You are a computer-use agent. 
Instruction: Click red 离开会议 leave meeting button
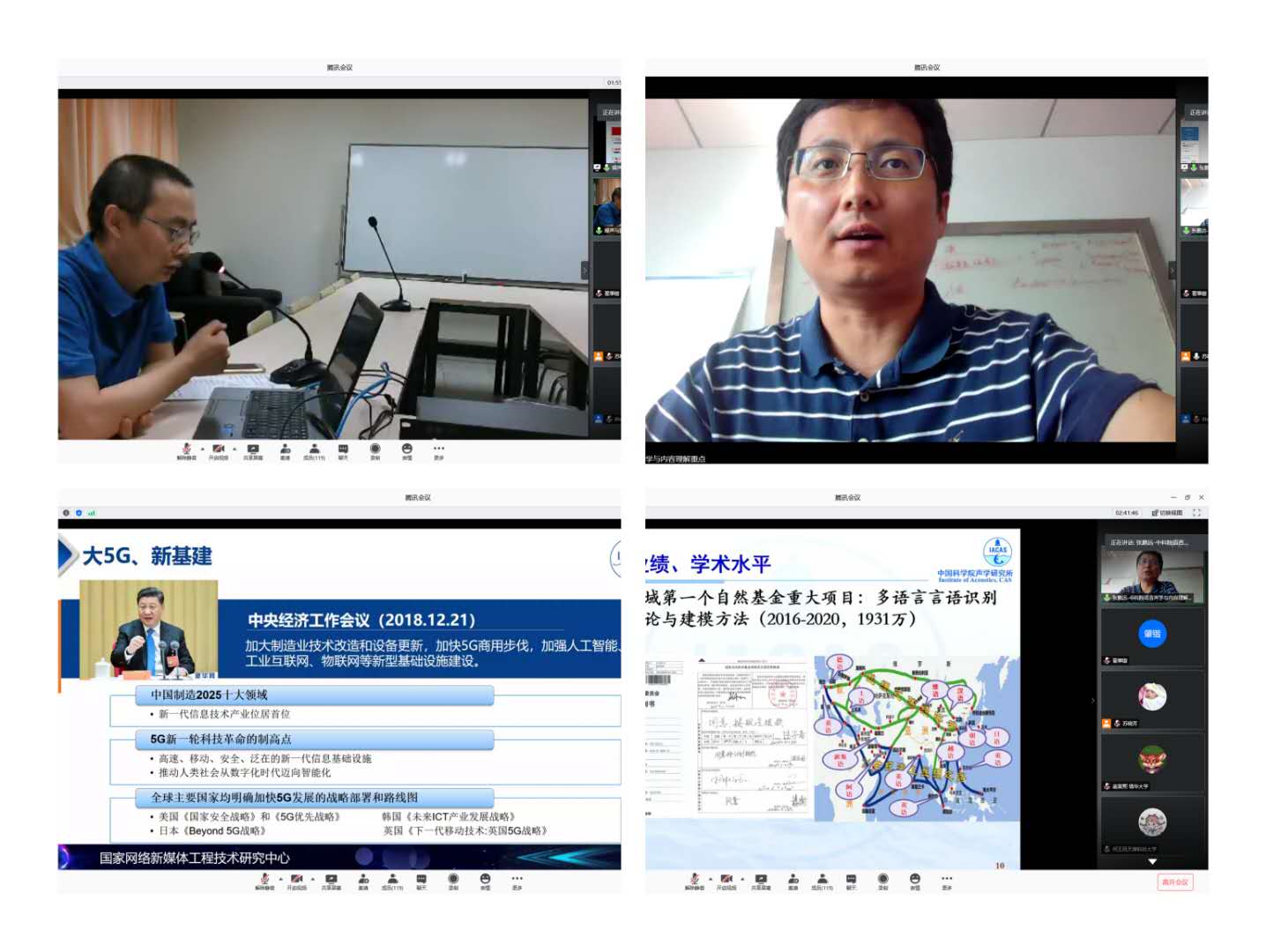click(x=1174, y=881)
